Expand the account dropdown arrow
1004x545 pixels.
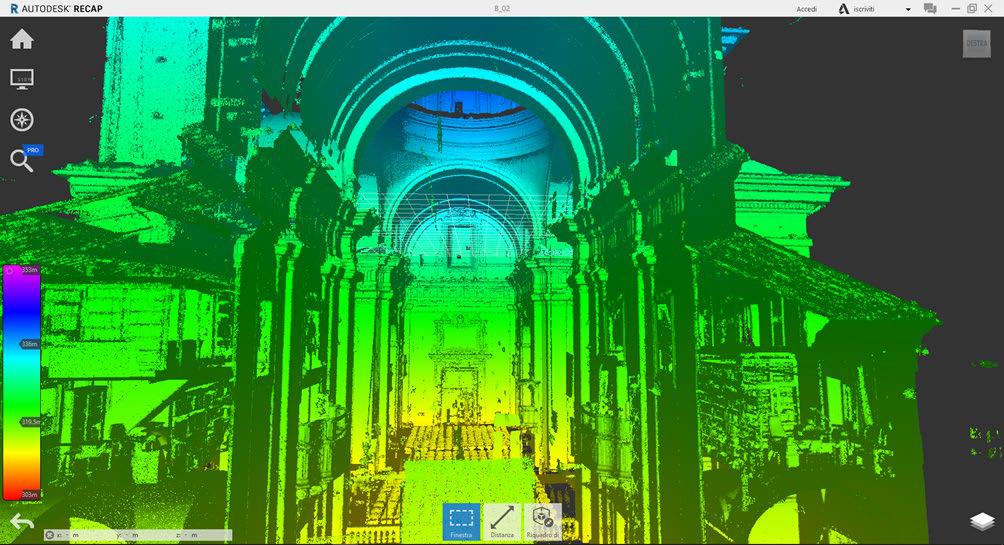click(908, 9)
